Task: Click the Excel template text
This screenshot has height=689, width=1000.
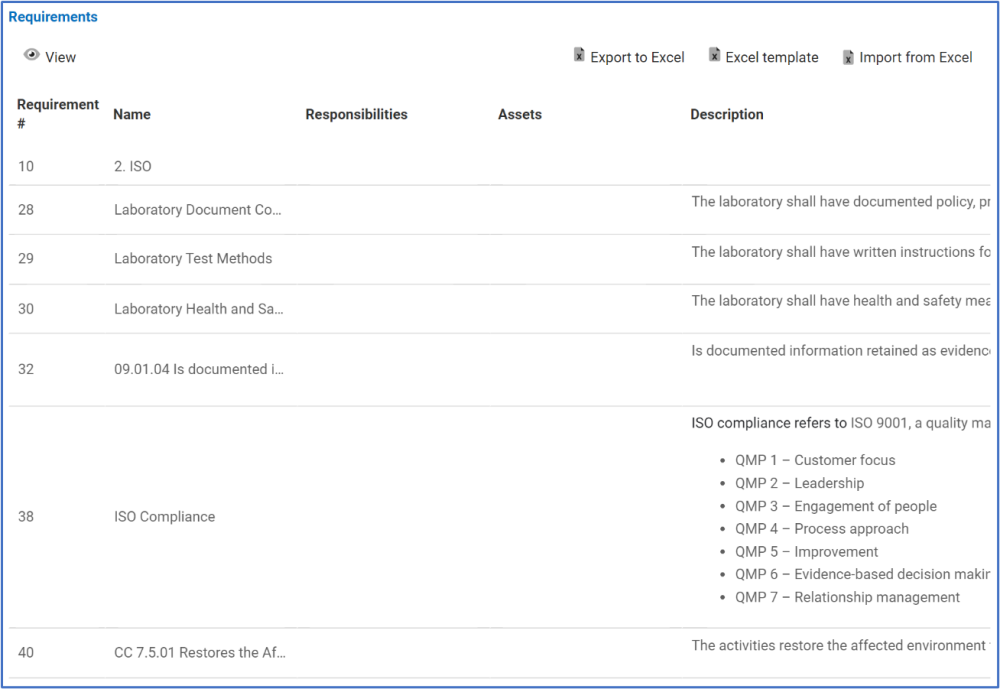Action: tap(771, 57)
